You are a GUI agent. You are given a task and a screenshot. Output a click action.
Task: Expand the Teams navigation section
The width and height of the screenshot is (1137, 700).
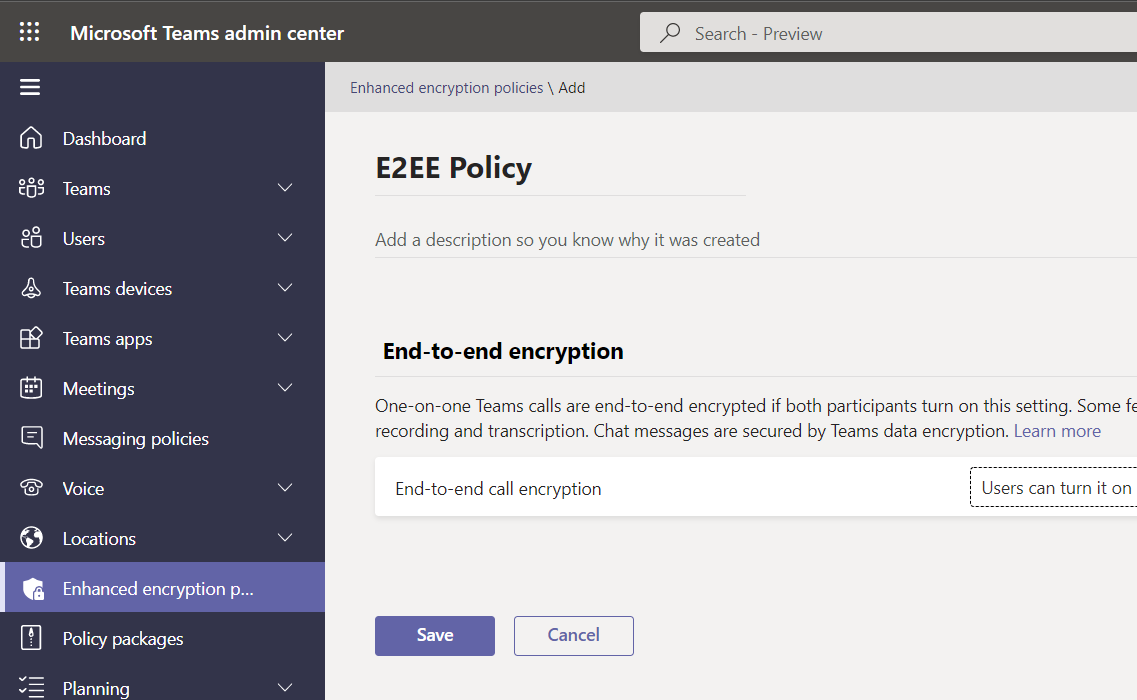coord(285,188)
